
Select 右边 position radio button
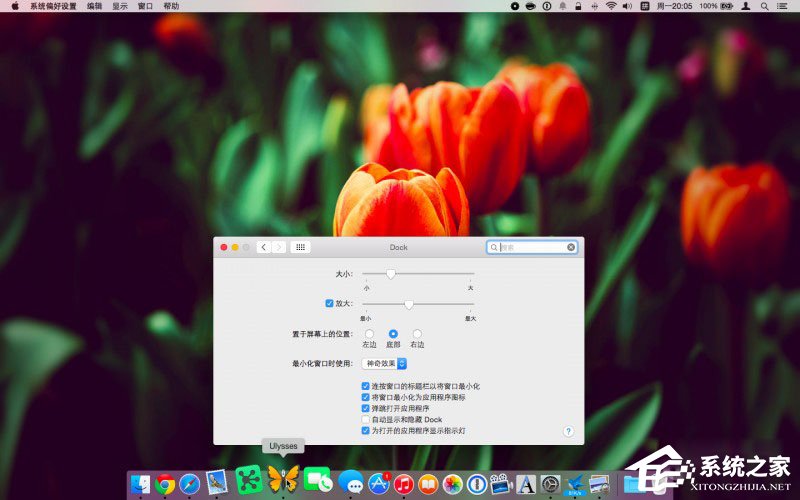pos(417,333)
